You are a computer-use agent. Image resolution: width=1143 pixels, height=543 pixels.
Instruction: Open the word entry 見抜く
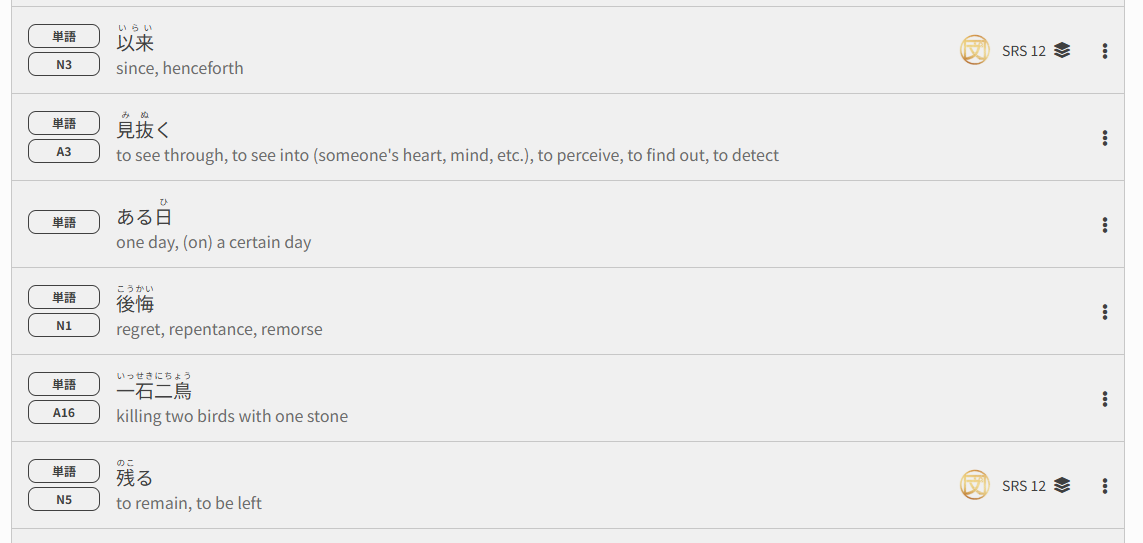pyautogui.click(x=144, y=130)
